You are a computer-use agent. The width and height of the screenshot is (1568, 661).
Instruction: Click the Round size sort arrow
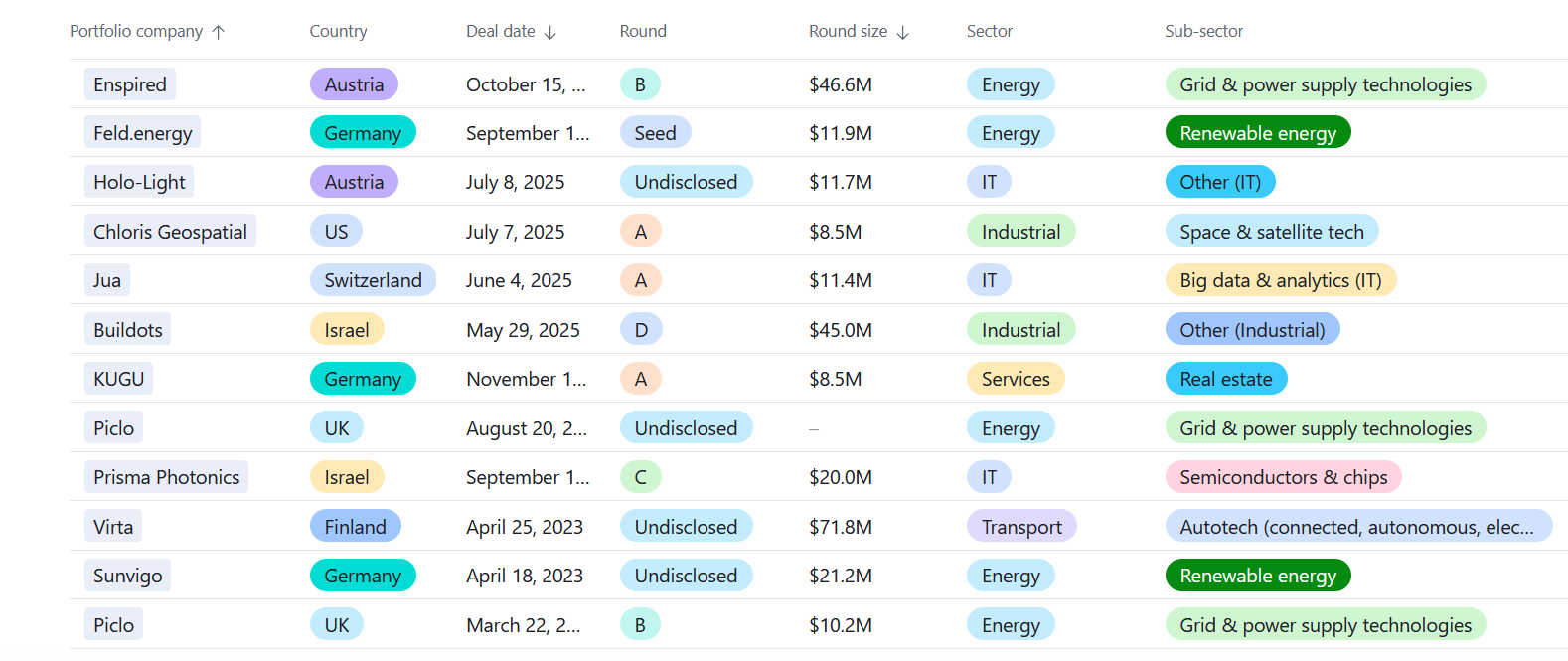(x=902, y=32)
